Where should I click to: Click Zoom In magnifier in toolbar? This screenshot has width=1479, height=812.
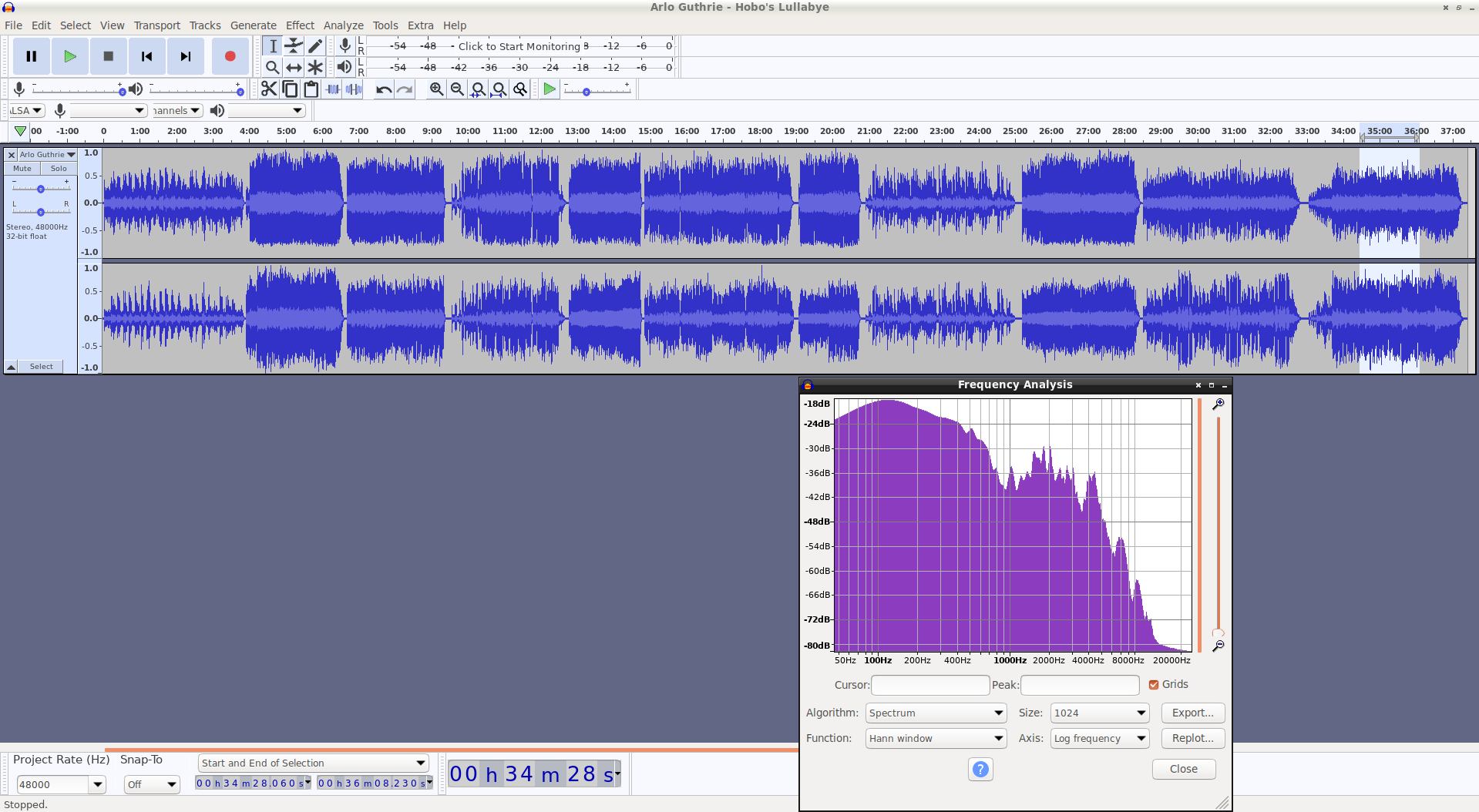coord(436,89)
